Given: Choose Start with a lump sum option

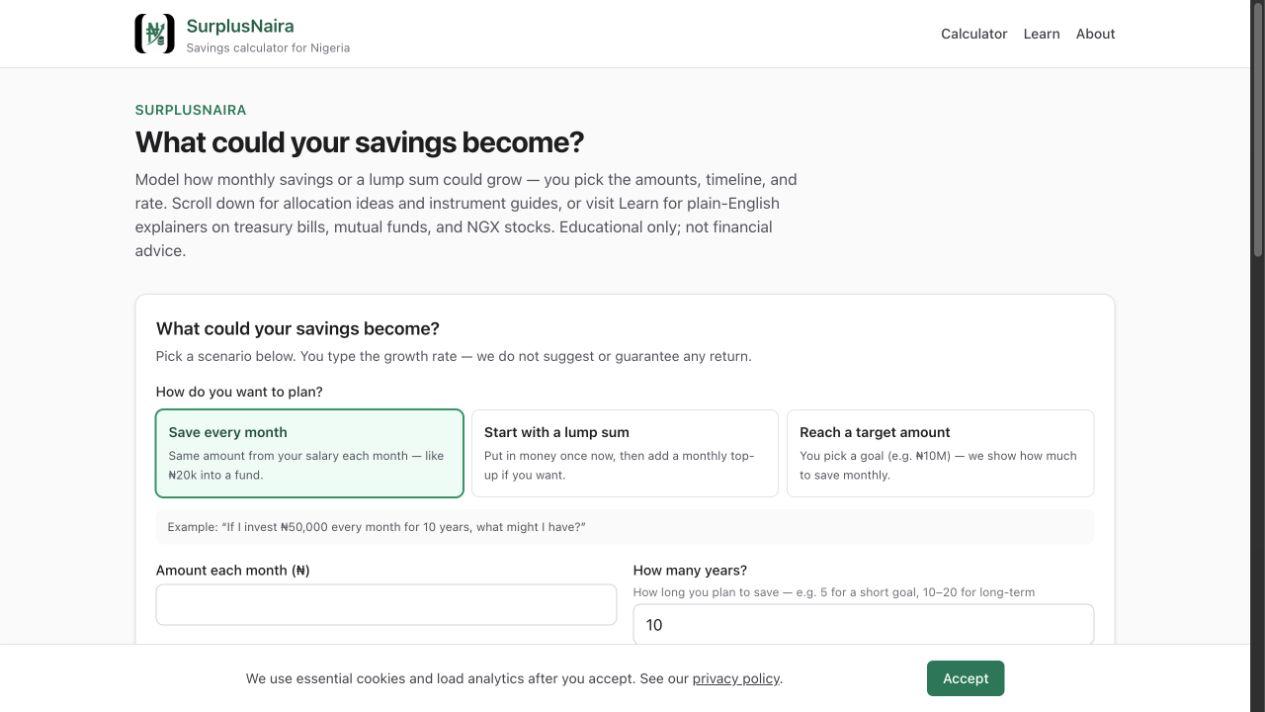Looking at the screenshot, I should [x=625, y=453].
